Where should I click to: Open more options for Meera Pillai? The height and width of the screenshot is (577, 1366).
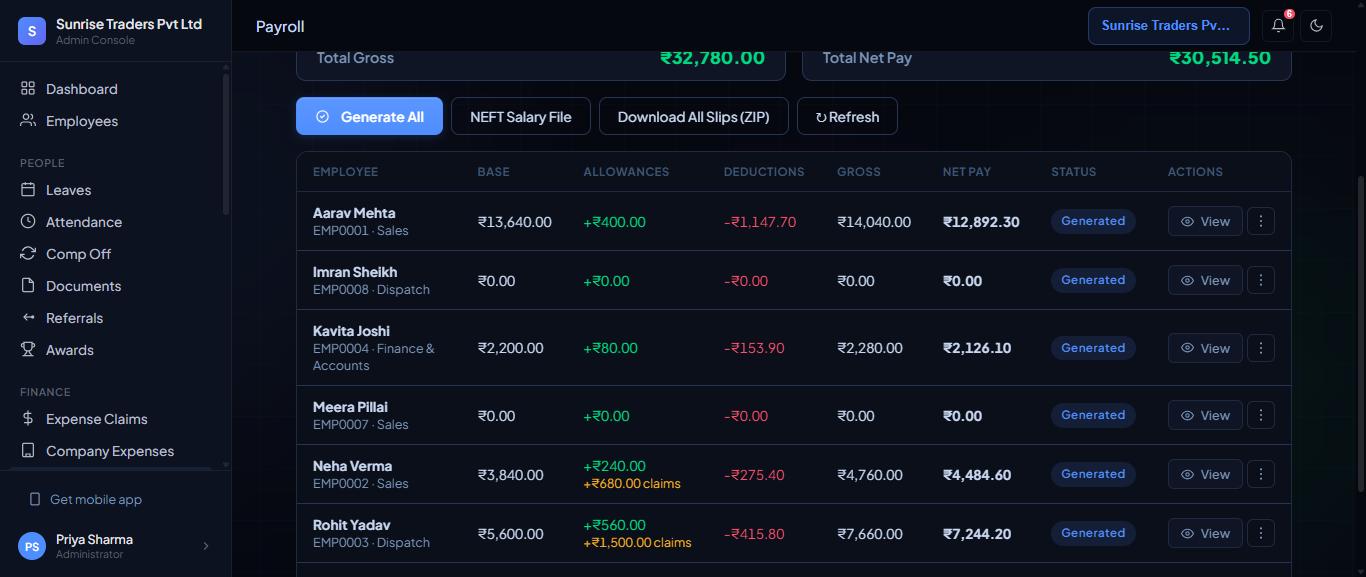(x=1261, y=415)
